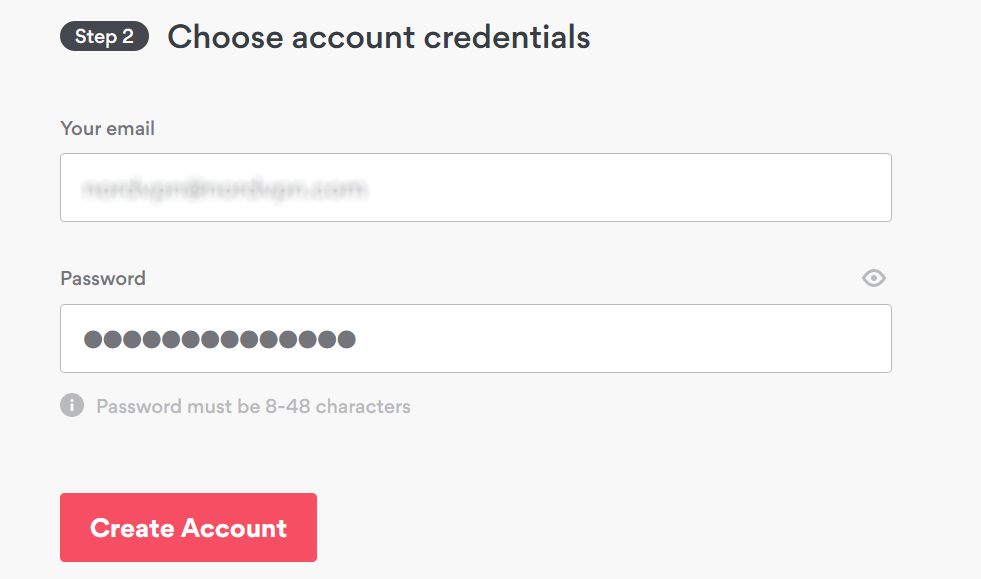Reveal hidden password characters
981x579 pixels.
coord(874,278)
